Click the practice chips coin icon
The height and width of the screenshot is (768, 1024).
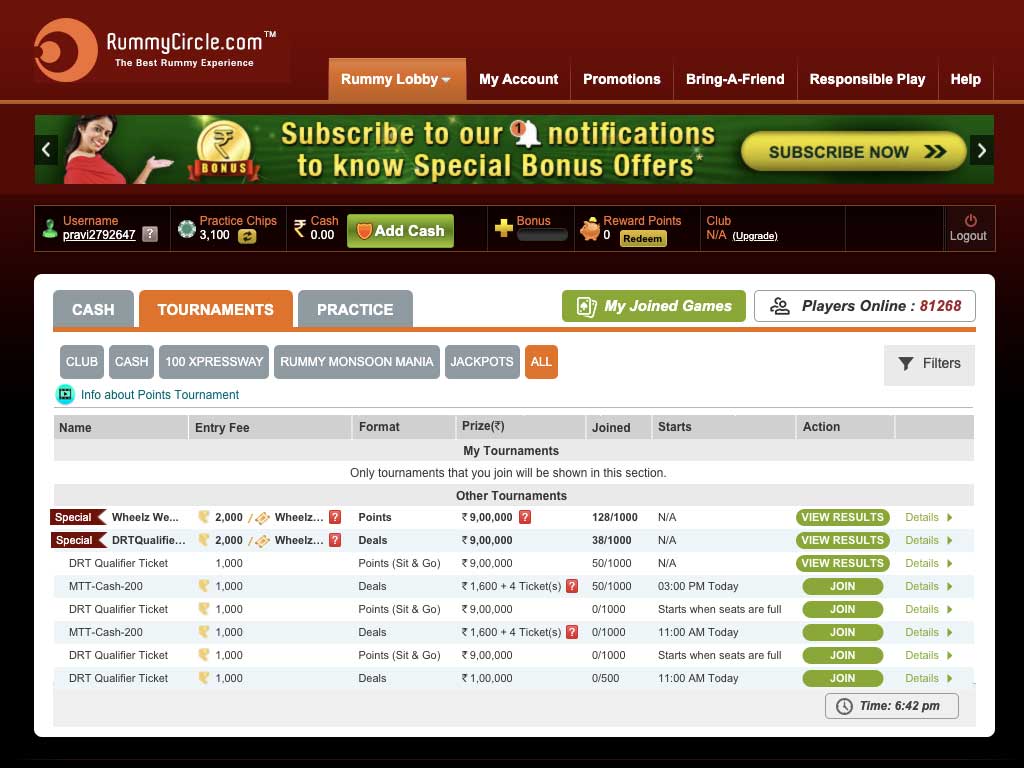coord(187,229)
